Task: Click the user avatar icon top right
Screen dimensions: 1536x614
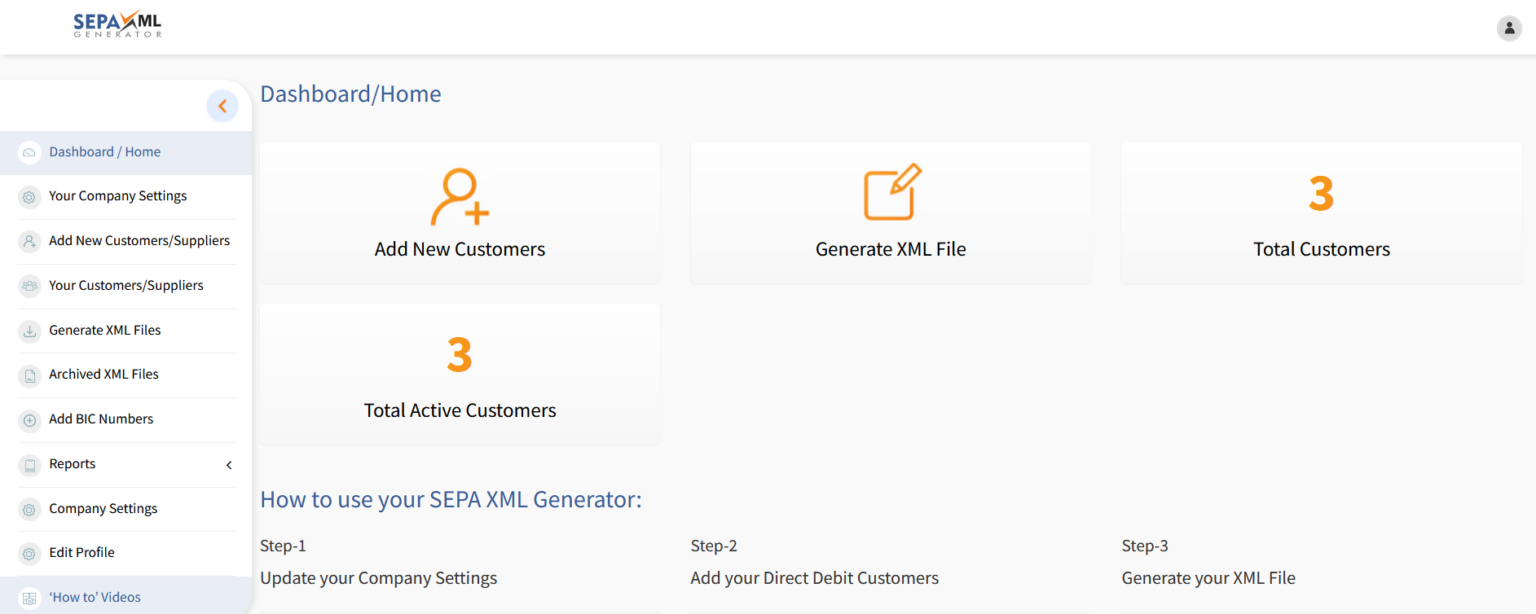Action: pyautogui.click(x=1508, y=27)
